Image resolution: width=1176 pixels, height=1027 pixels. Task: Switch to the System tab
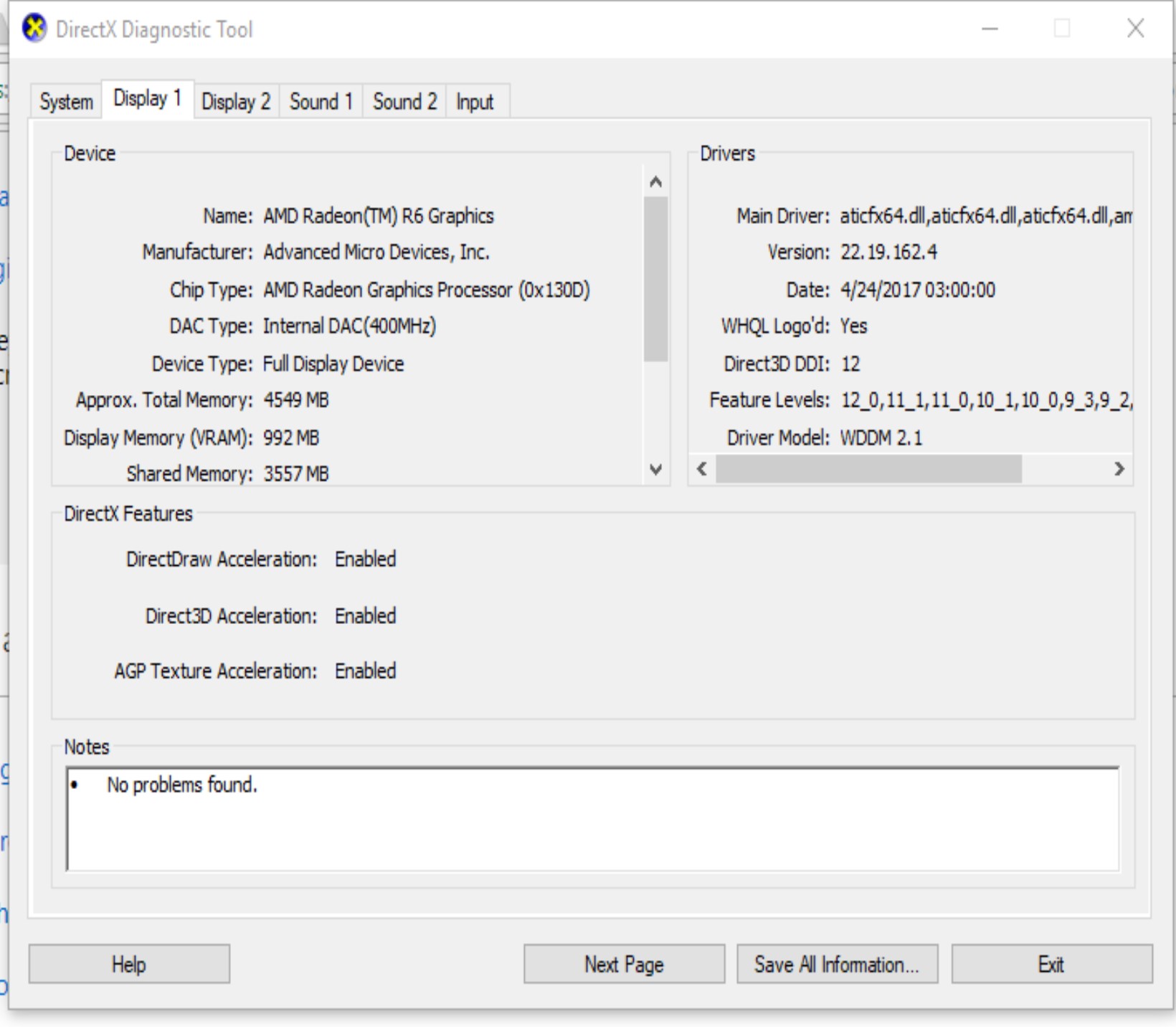(x=67, y=101)
